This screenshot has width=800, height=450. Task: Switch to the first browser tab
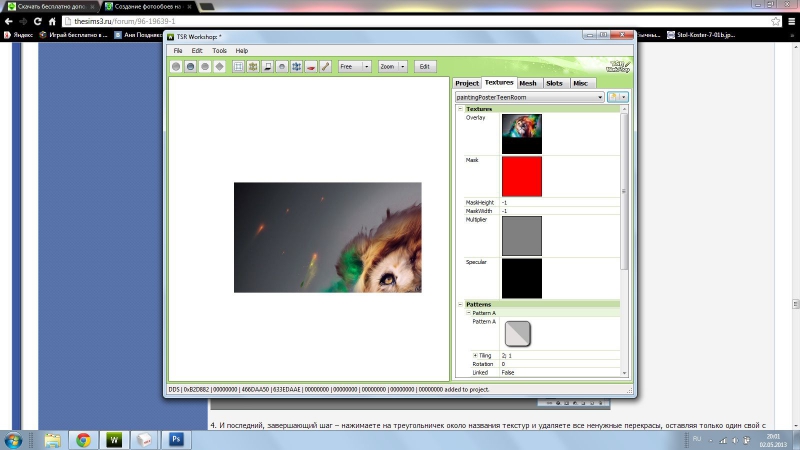(51, 7)
